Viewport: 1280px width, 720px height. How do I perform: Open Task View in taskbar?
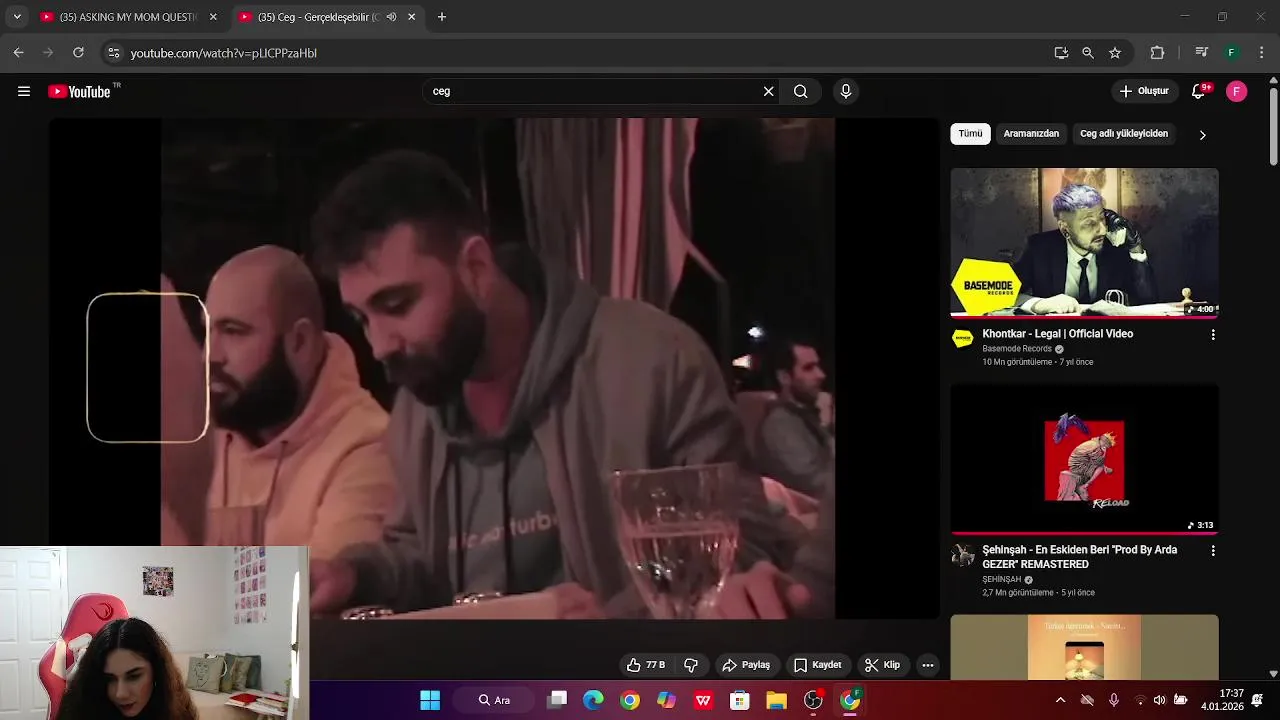pyautogui.click(x=557, y=700)
